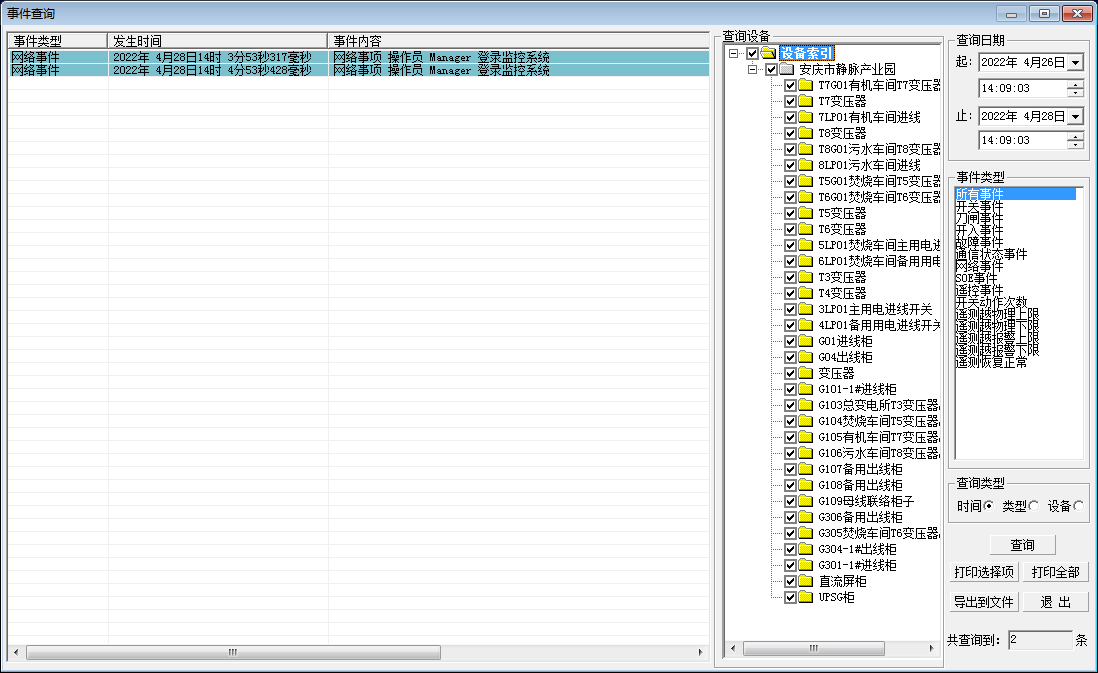Click the start time input field

(1022, 88)
